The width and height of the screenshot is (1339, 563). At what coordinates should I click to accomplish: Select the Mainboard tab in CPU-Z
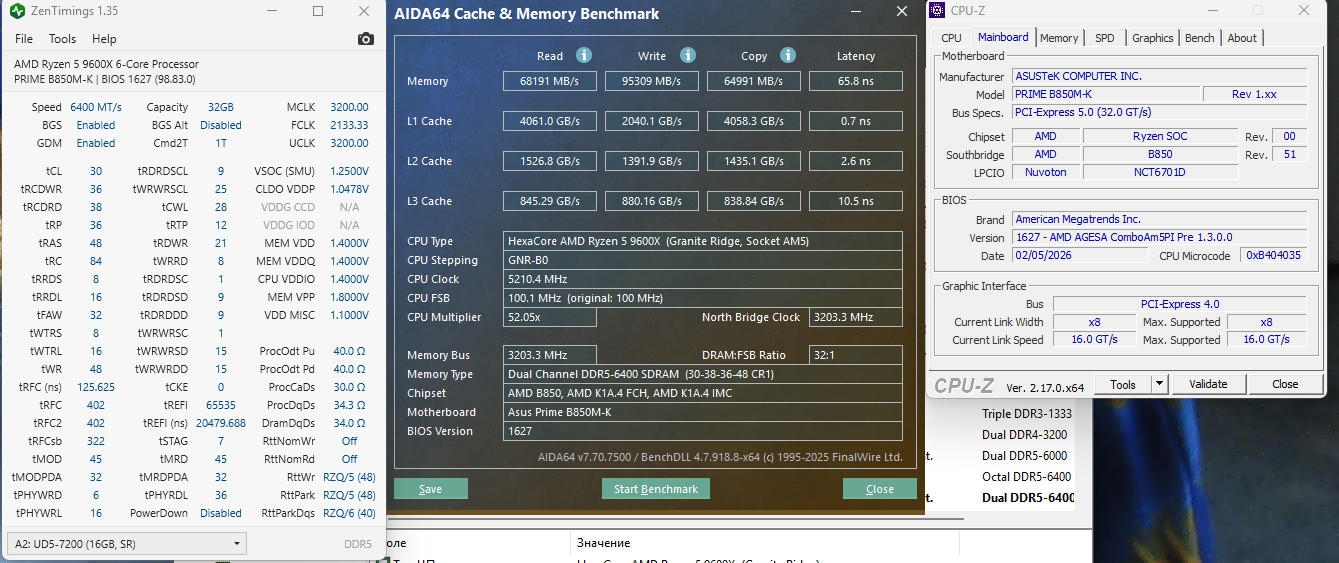(x=1003, y=37)
